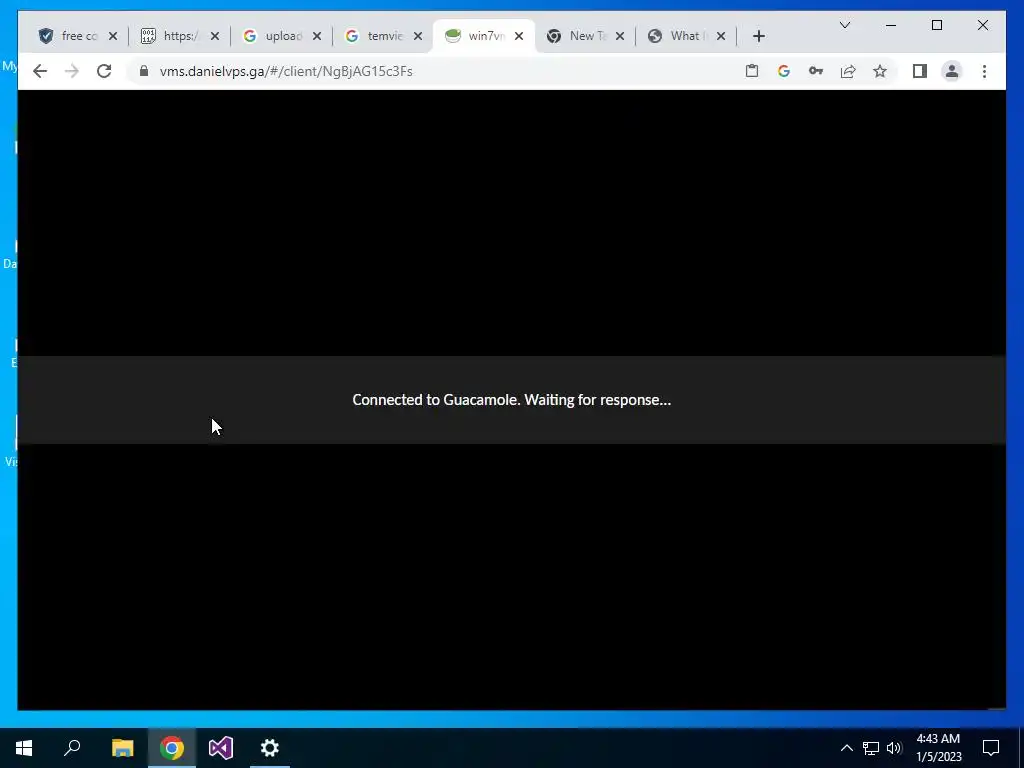Open the volume speaker tray icon
Screen dimensions: 1024x768
coord(894,748)
